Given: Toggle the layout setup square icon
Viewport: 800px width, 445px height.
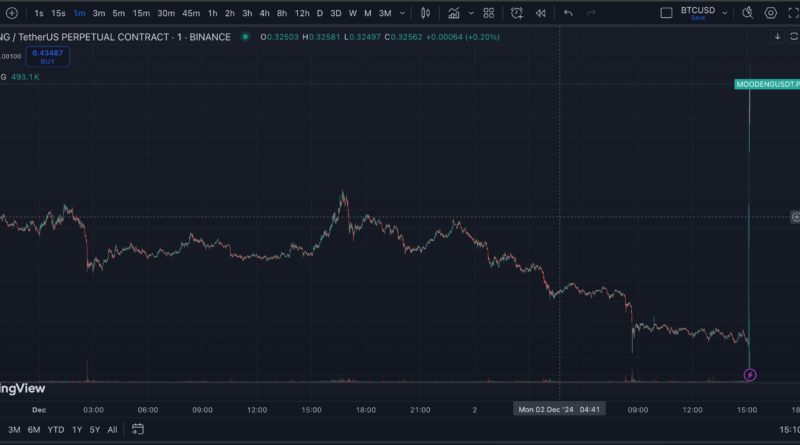Looking at the screenshot, I should click(x=667, y=13).
